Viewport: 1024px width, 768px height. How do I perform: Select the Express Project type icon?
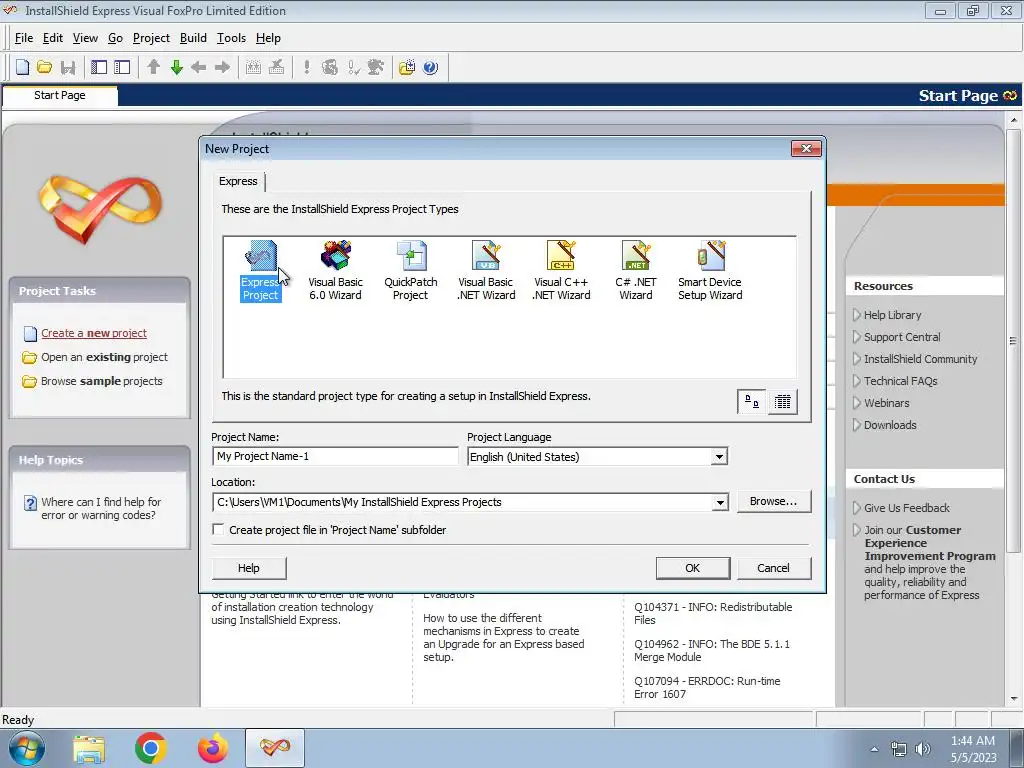pos(261,270)
